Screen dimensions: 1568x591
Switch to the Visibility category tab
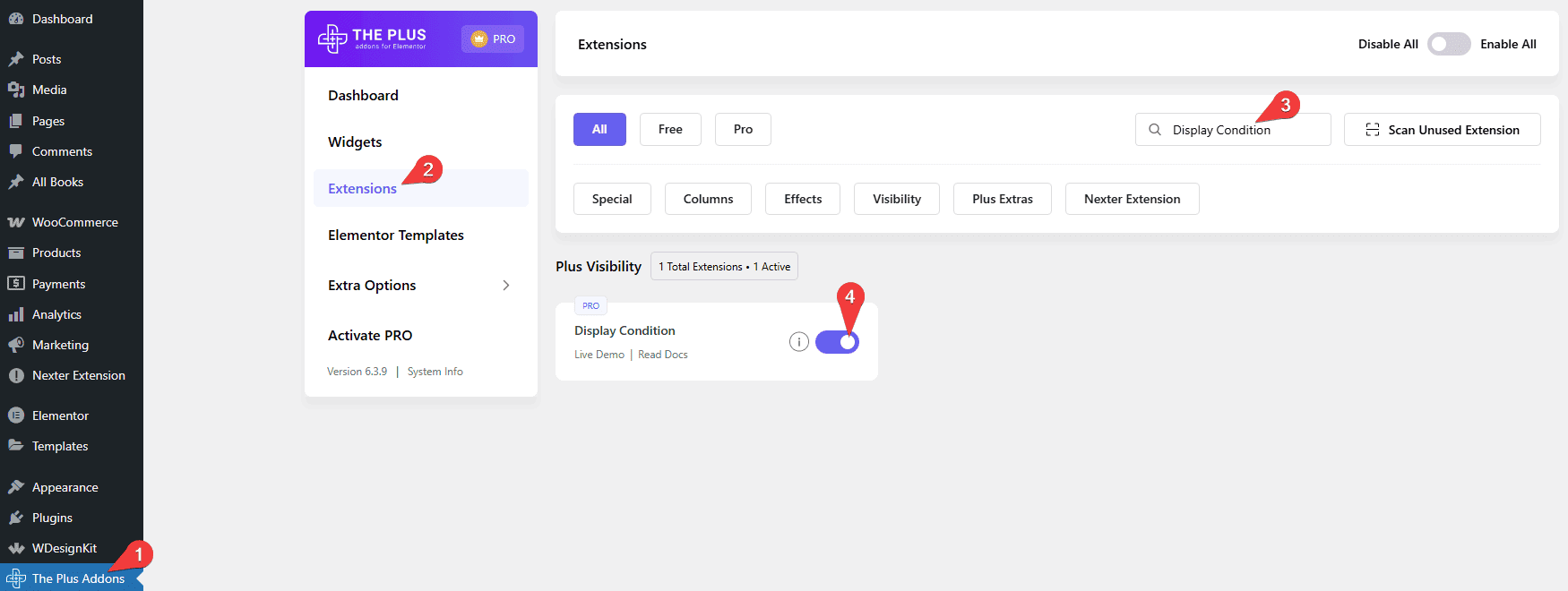pos(896,199)
